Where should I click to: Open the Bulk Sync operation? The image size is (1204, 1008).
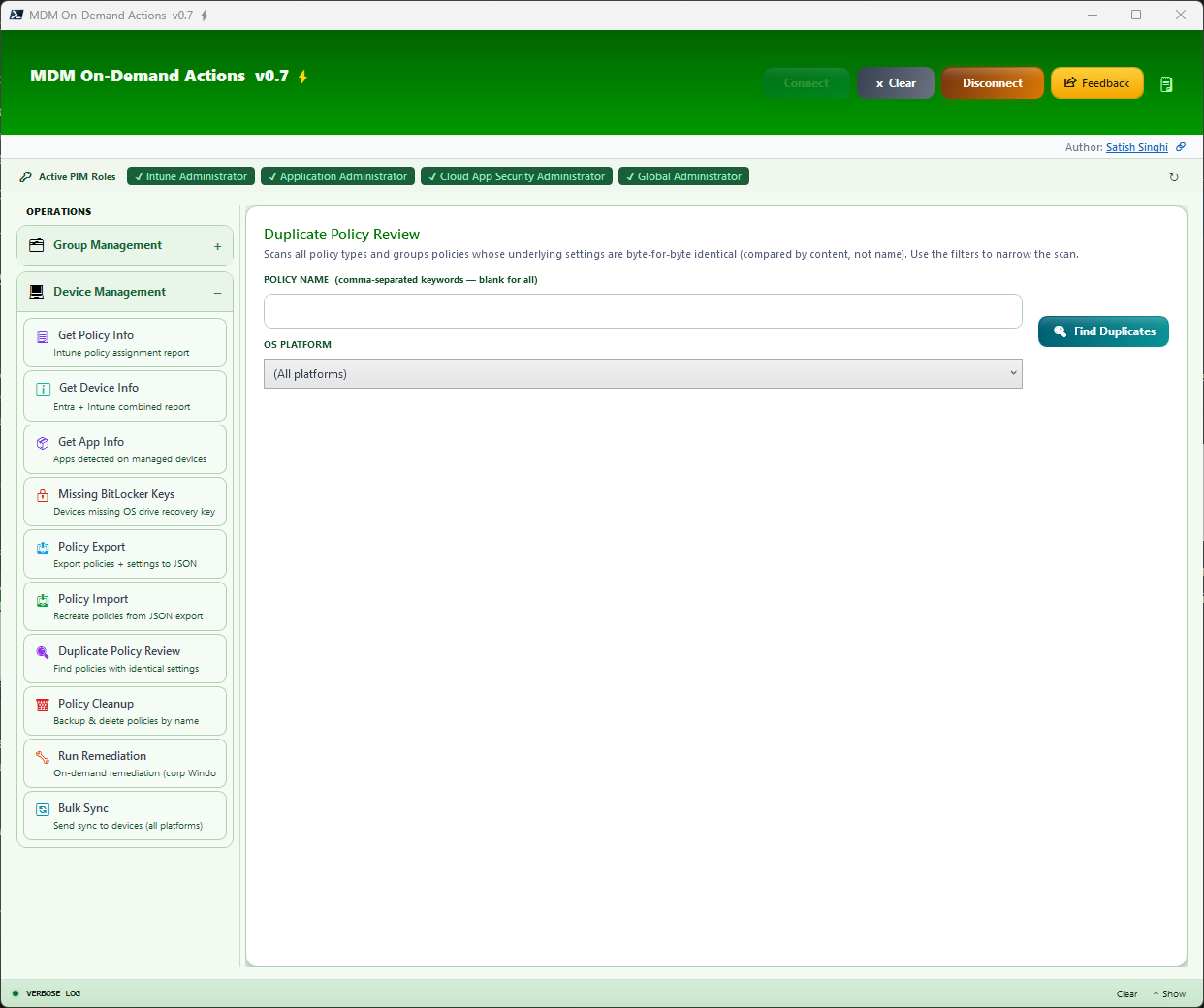pyautogui.click(x=125, y=816)
